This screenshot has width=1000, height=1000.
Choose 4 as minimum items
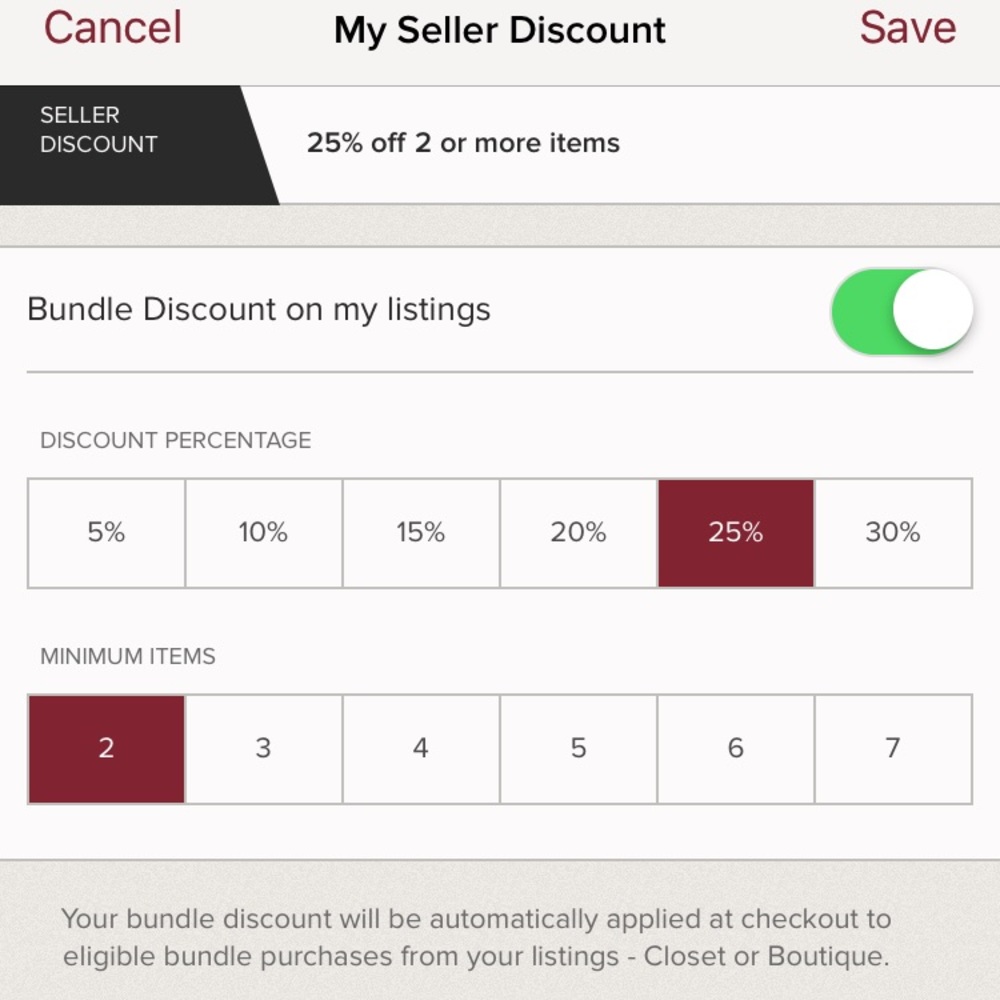(421, 749)
